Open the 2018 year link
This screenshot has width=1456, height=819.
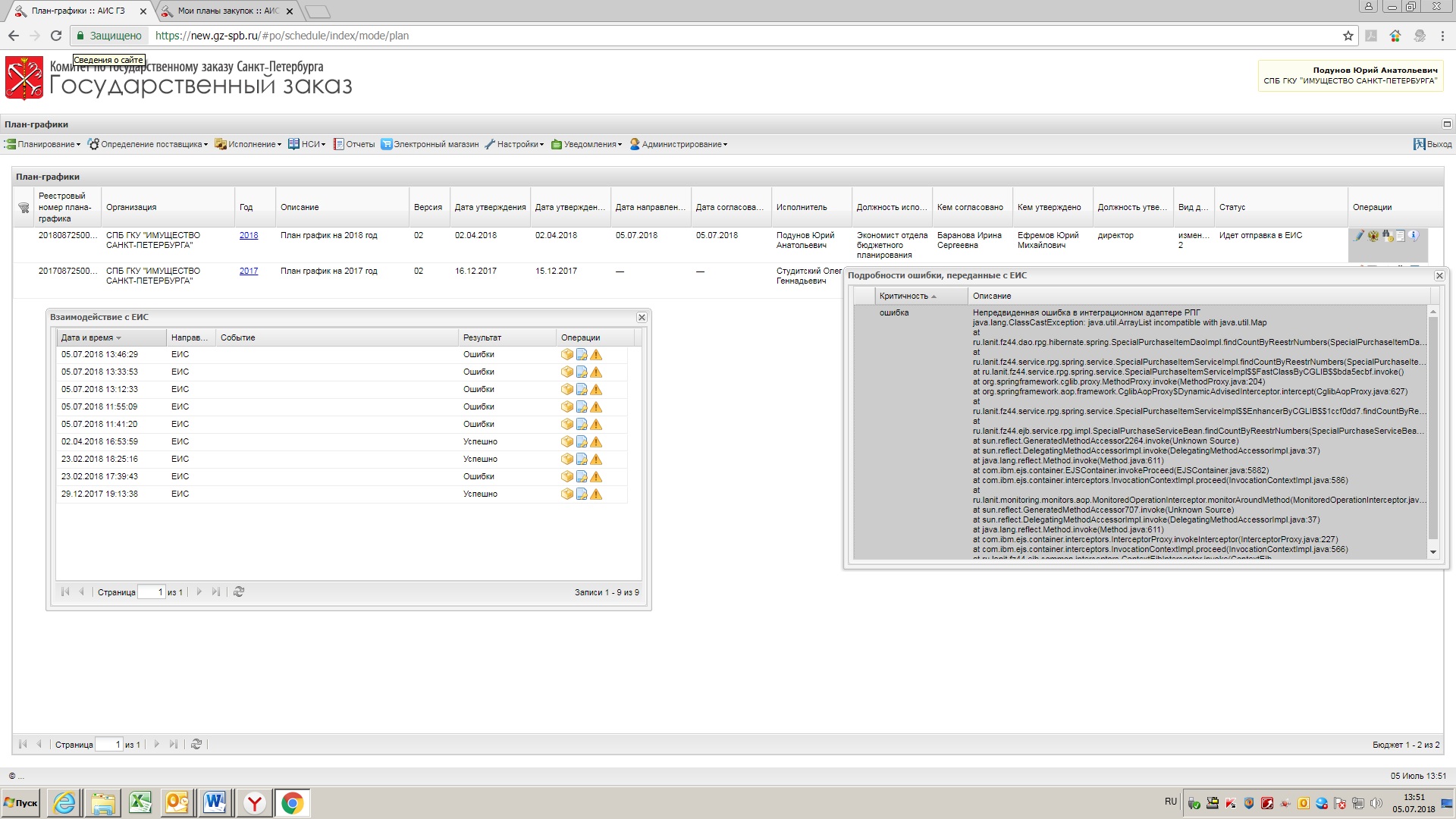(249, 236)
